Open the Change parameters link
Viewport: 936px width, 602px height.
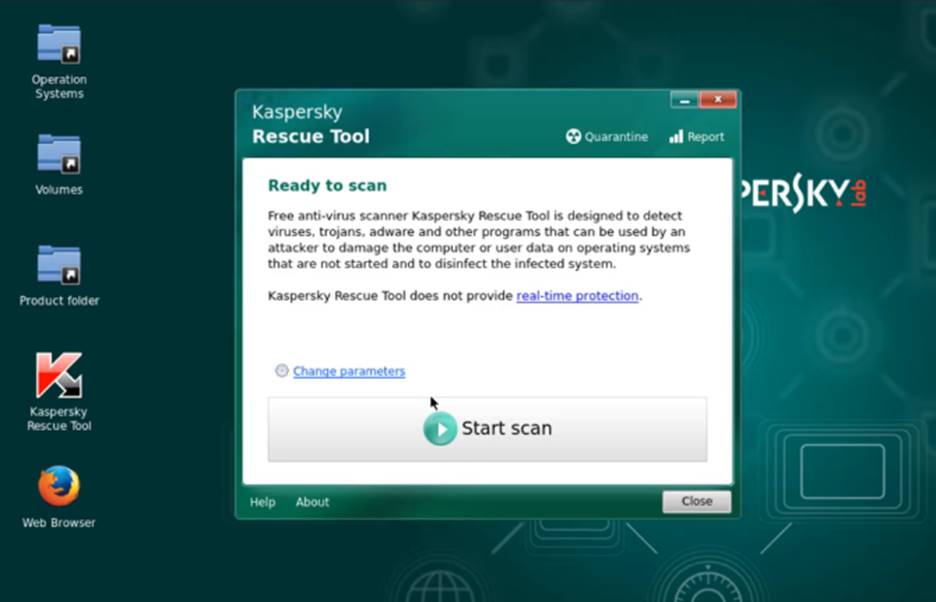point(349,371)
